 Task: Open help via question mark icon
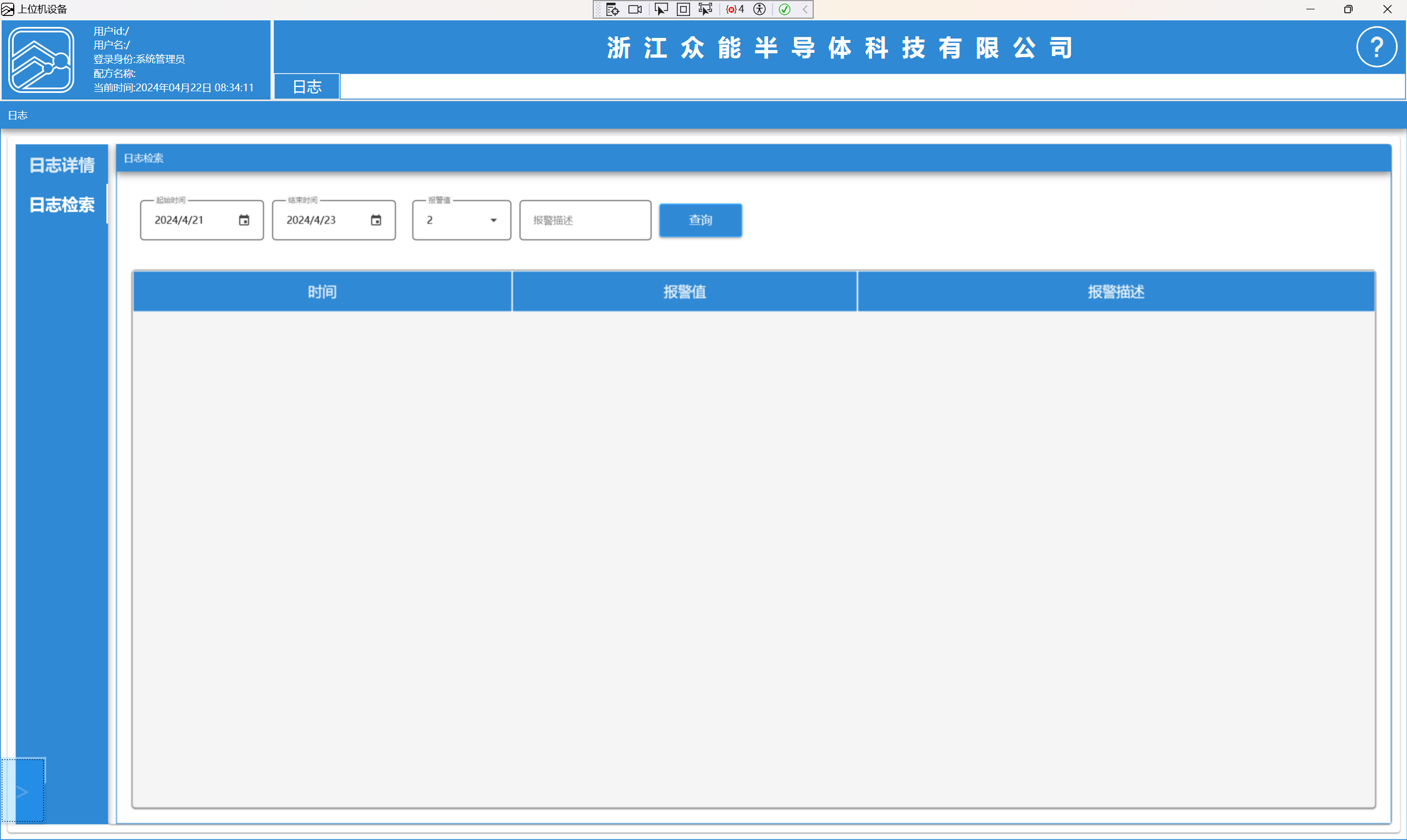1376,46
